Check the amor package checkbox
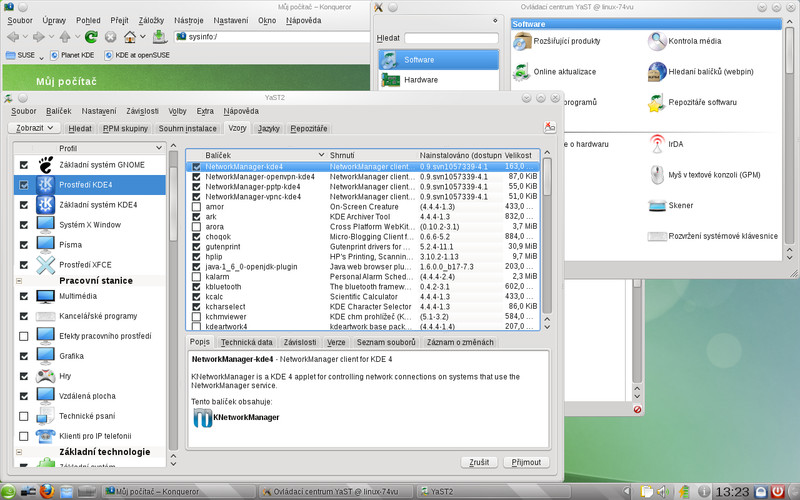Screen dimensions: 800x500 pyautogui.click(x=196, y=207)
